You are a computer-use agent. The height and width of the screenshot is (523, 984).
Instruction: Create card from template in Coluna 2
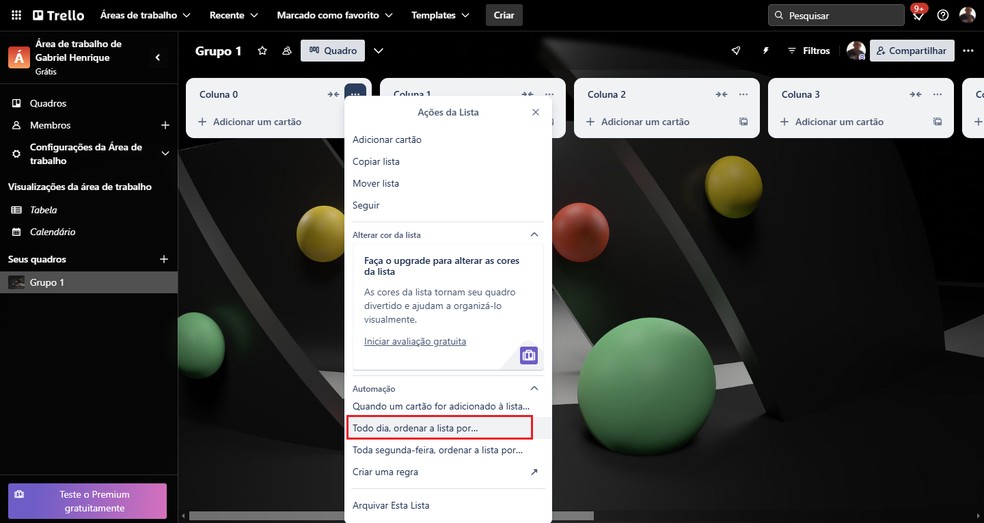click(x=743, y=122)
